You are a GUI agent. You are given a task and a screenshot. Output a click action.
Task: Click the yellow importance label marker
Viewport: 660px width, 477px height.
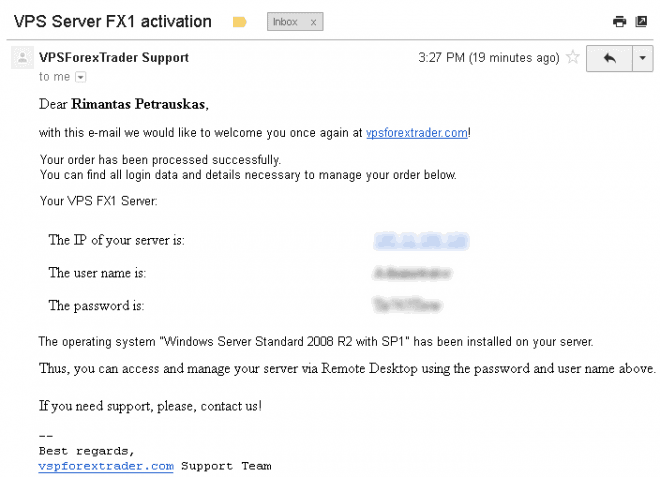[x=240, y=22]
